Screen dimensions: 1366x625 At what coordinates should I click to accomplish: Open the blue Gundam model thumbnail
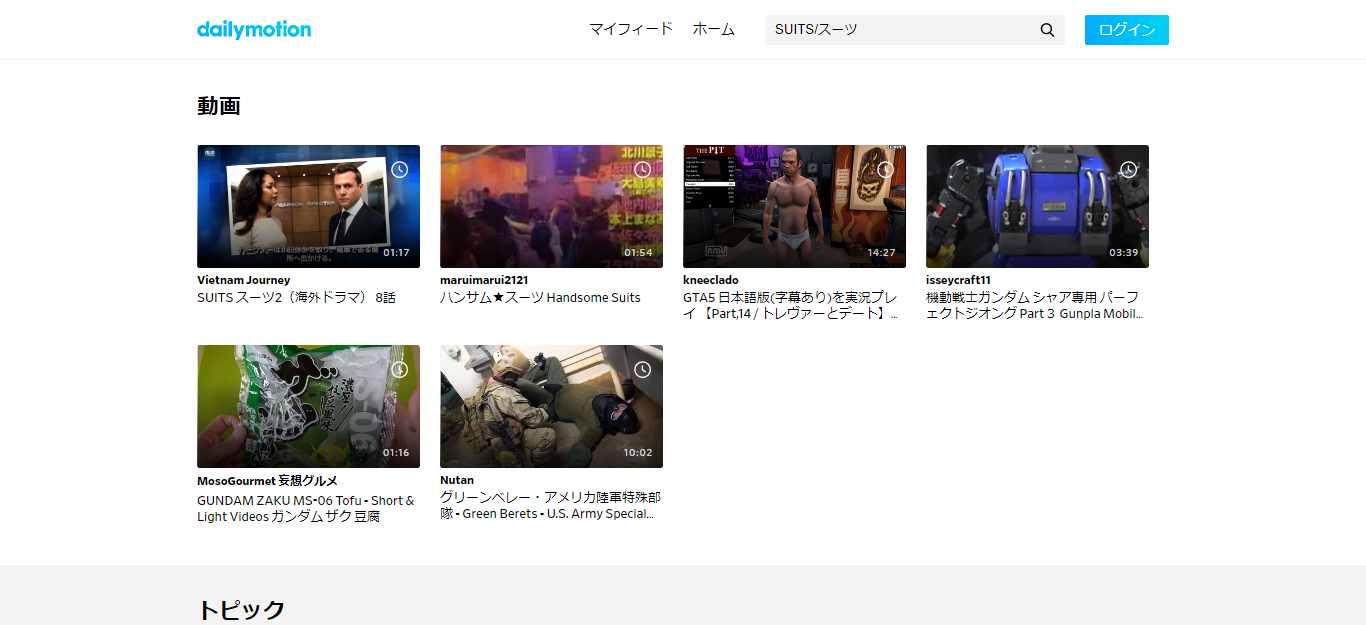pyautogui.click(x=1037, y=206)
